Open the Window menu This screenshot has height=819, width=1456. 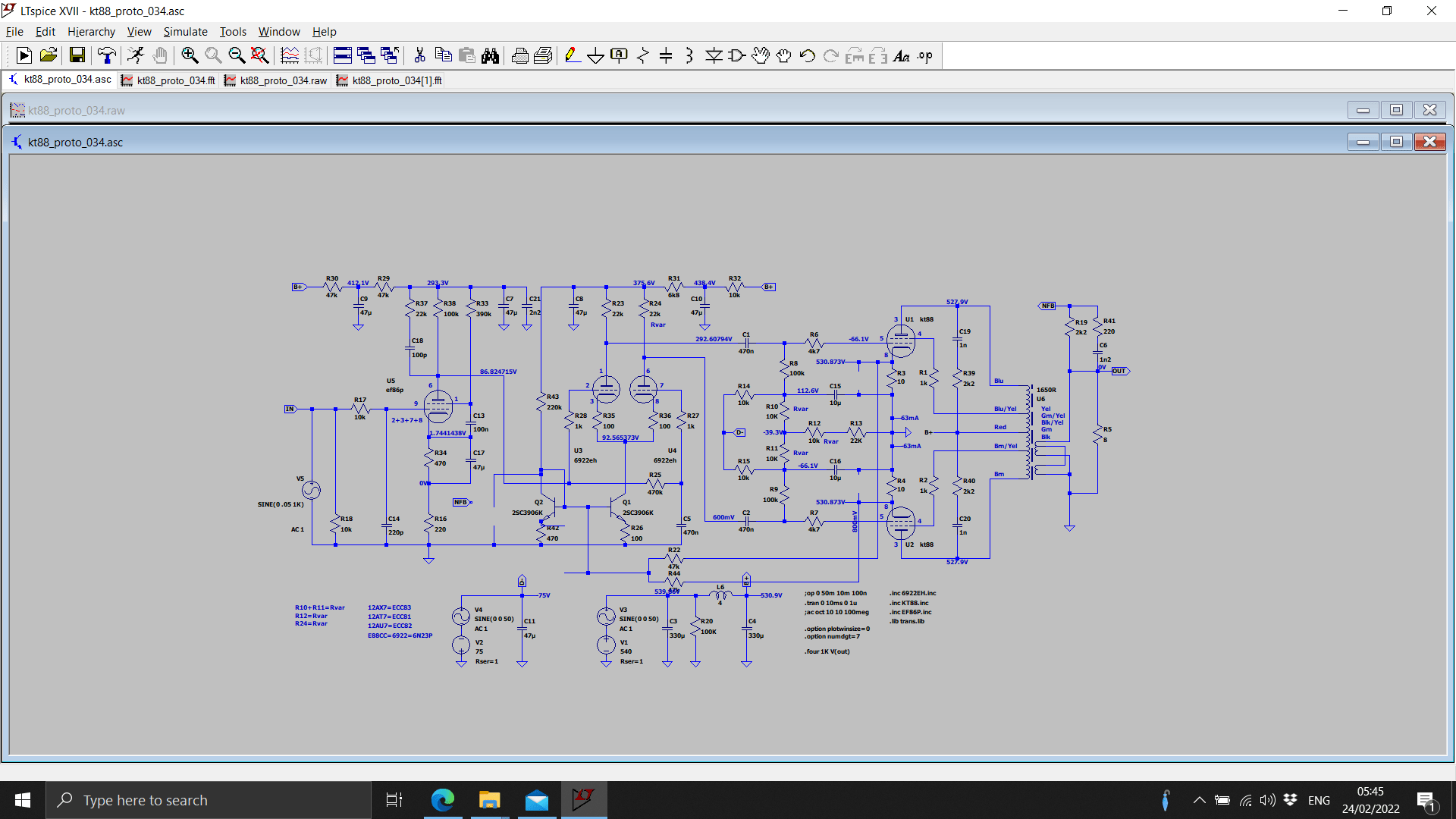279,32
